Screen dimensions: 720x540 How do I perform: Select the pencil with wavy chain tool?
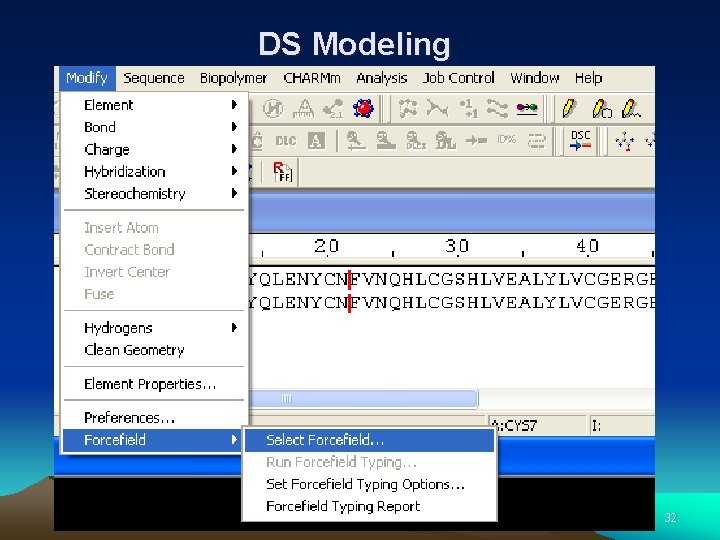[631, 109]
